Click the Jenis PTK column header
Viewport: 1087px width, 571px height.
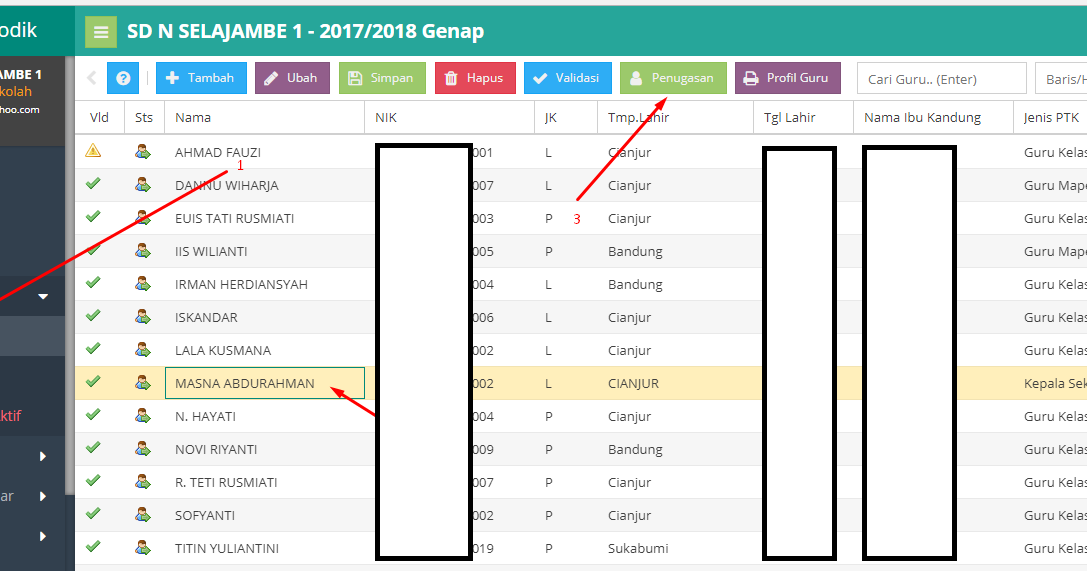tap(1050, 117)
